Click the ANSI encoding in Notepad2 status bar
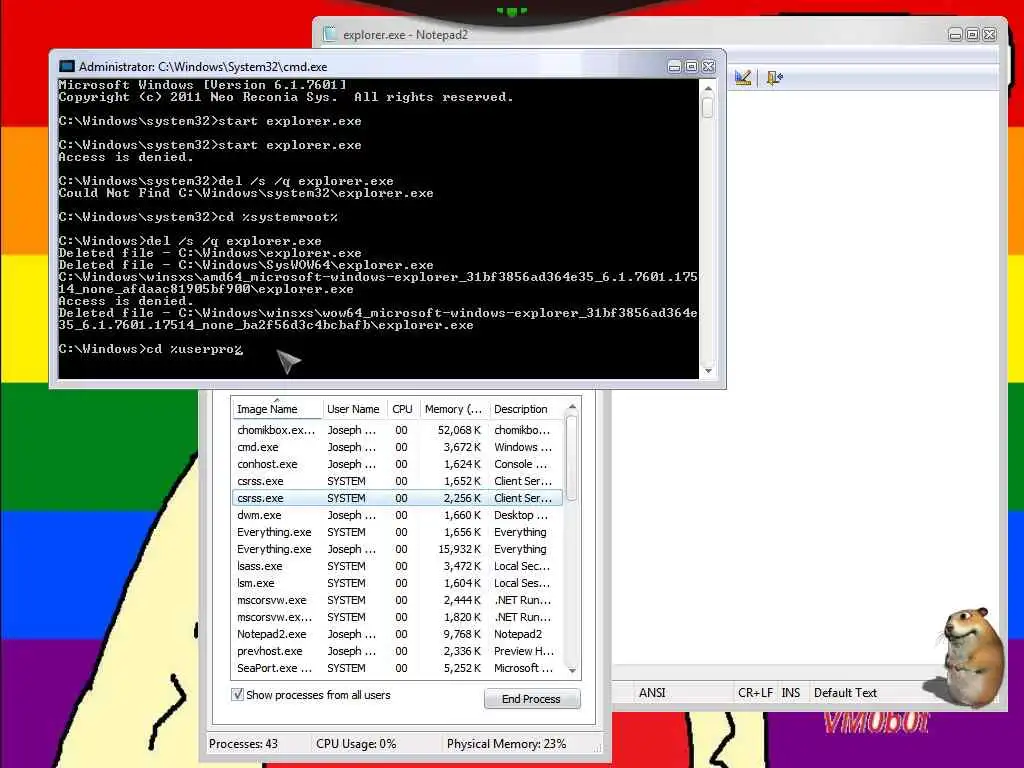Image resolution: width=1024 pixels, height=768 pixels. (652, 692)
